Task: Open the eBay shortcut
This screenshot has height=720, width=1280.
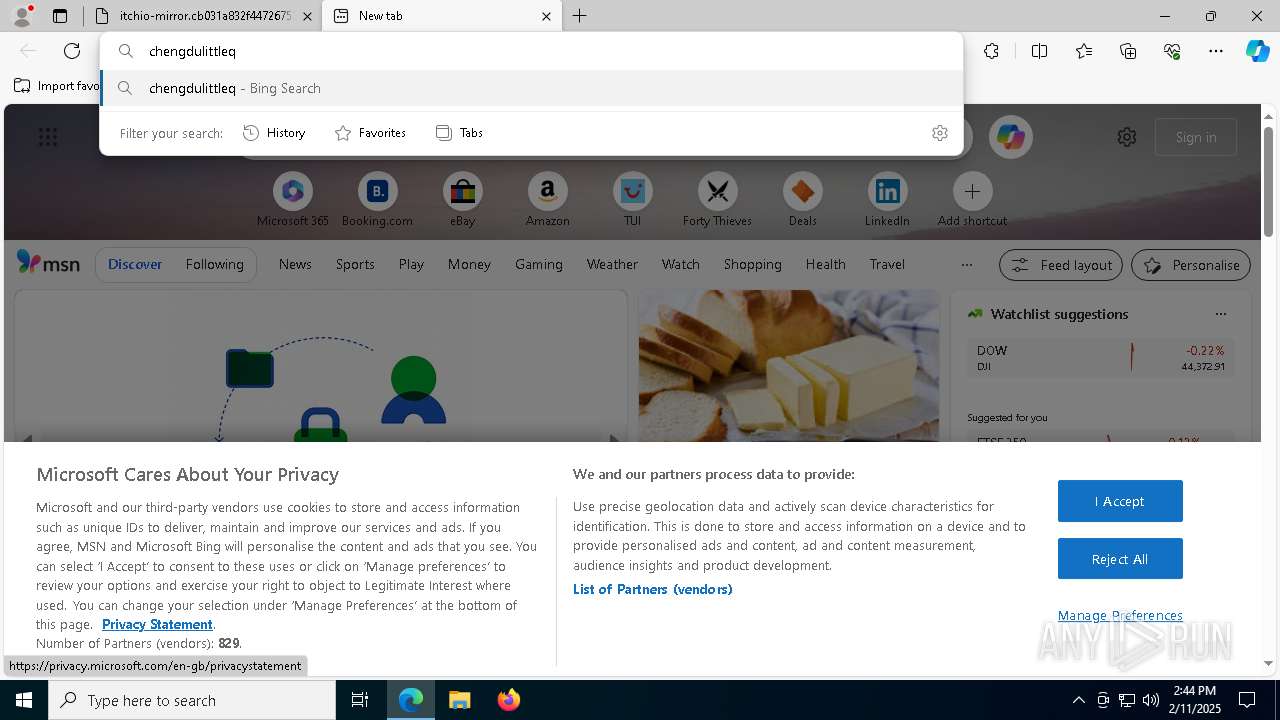Action: coord(462,200)
